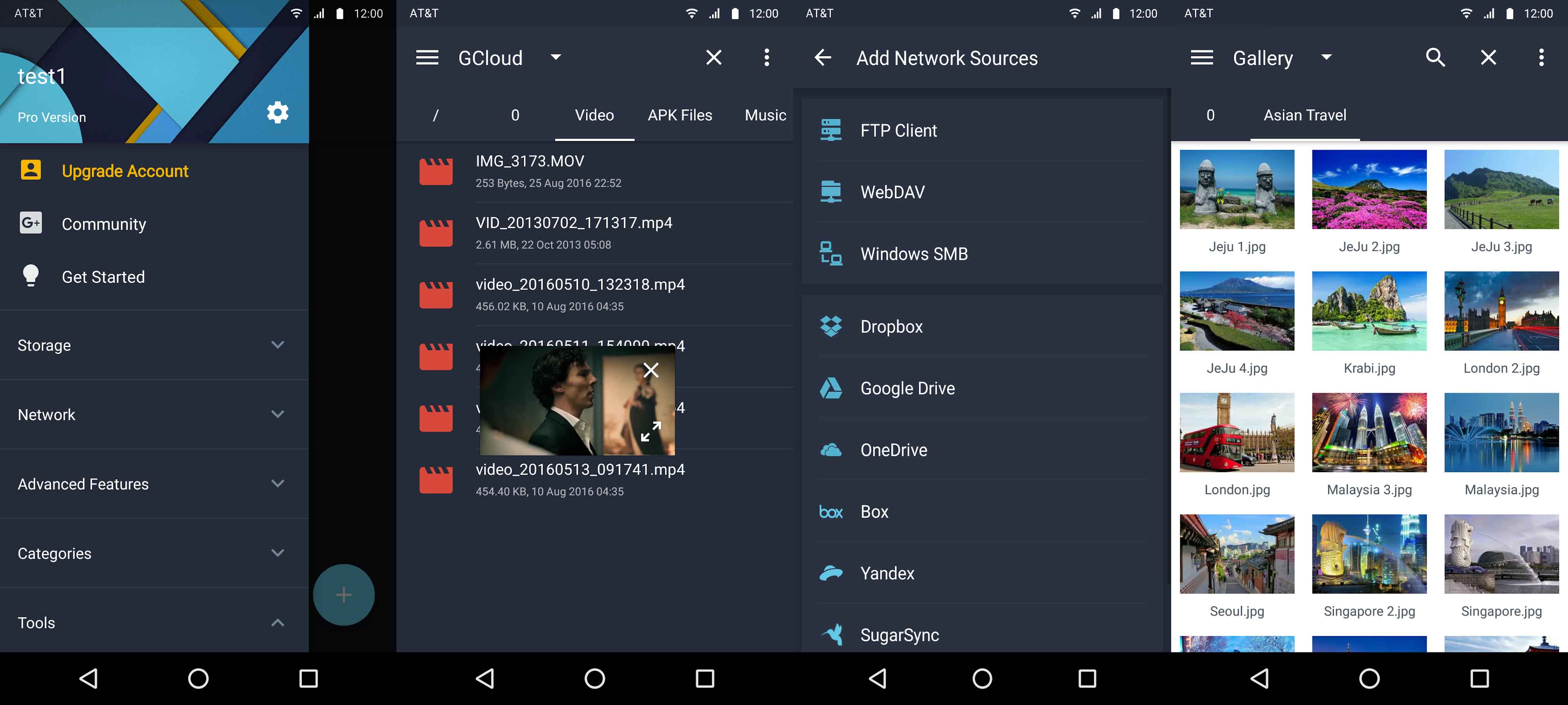Select the Dropbox source label
The image size is (1568, 705).
coord(891,327)
